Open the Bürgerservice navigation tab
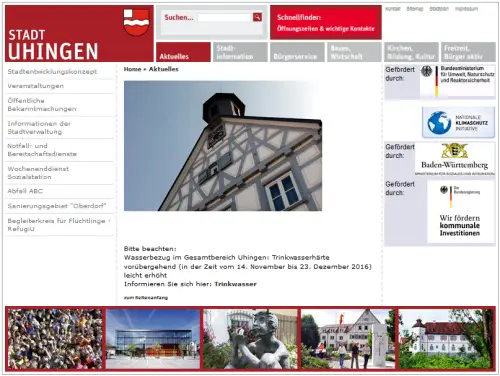500x376 pixels. [297, 52]
